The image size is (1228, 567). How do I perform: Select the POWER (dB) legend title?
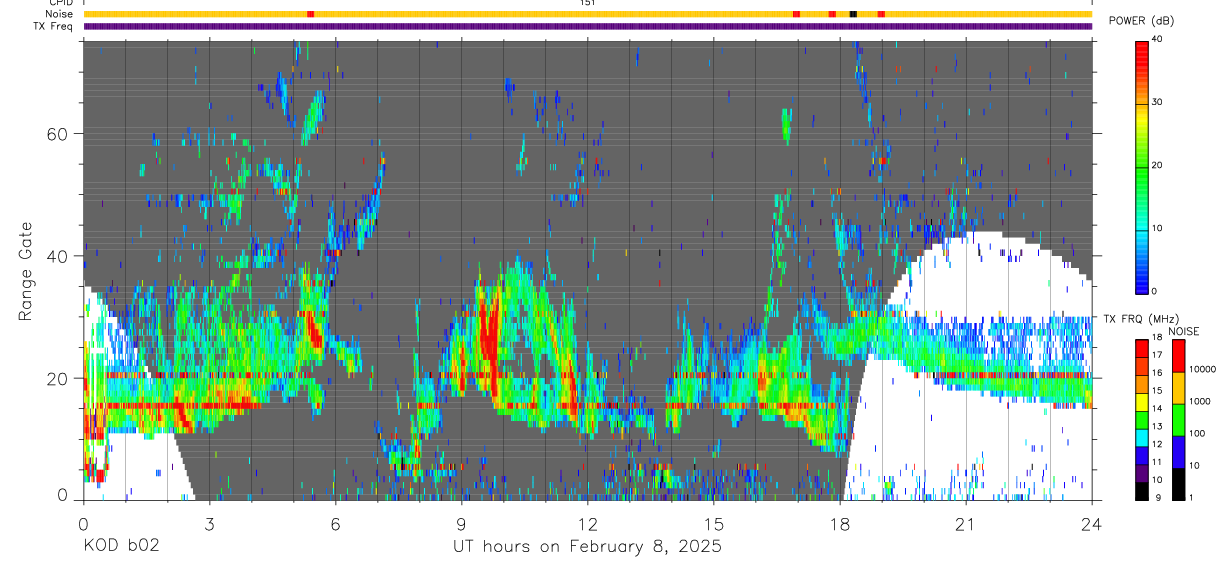[1141, 21]
